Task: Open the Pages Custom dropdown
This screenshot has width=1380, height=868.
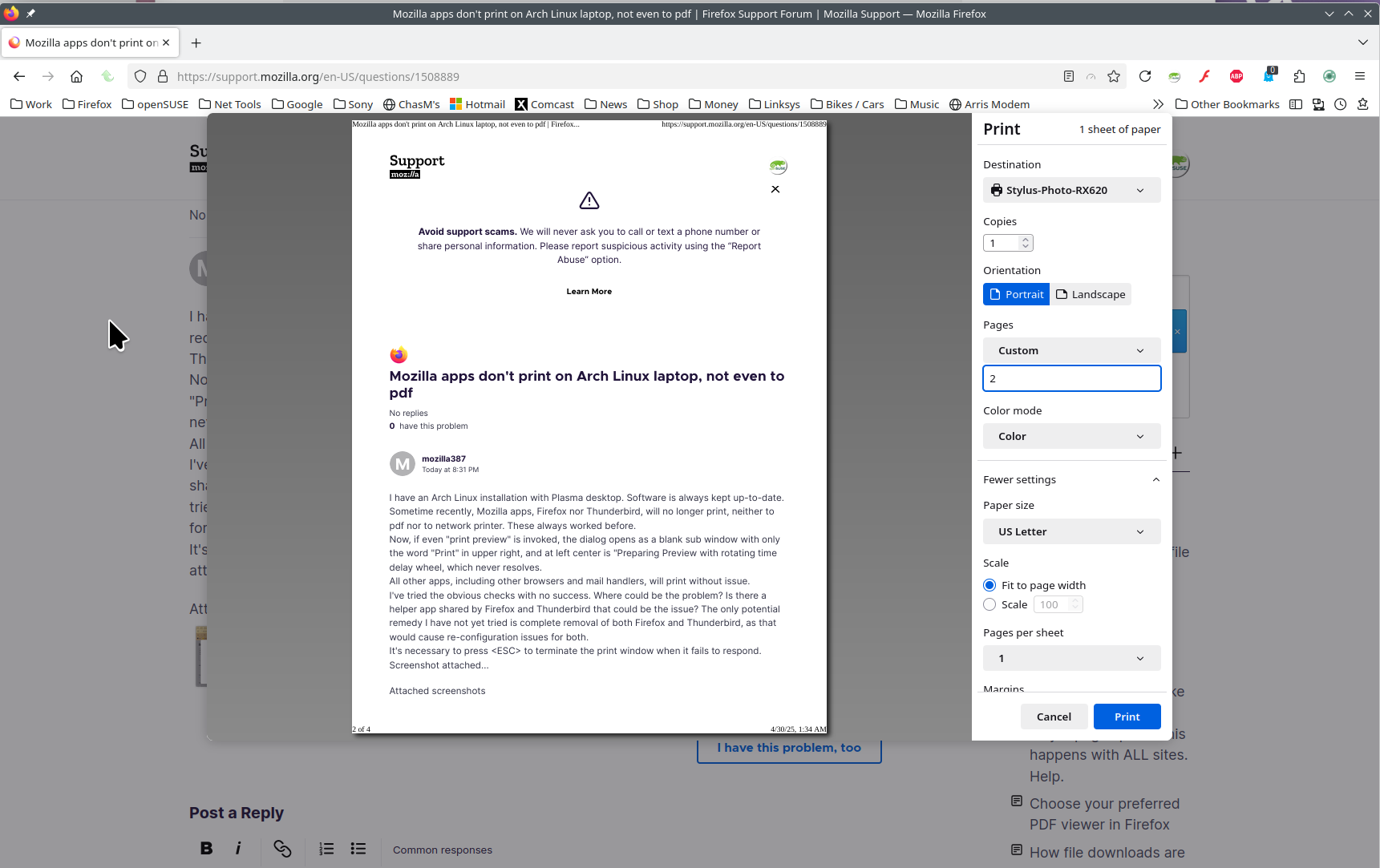Action: (1071, 350)
